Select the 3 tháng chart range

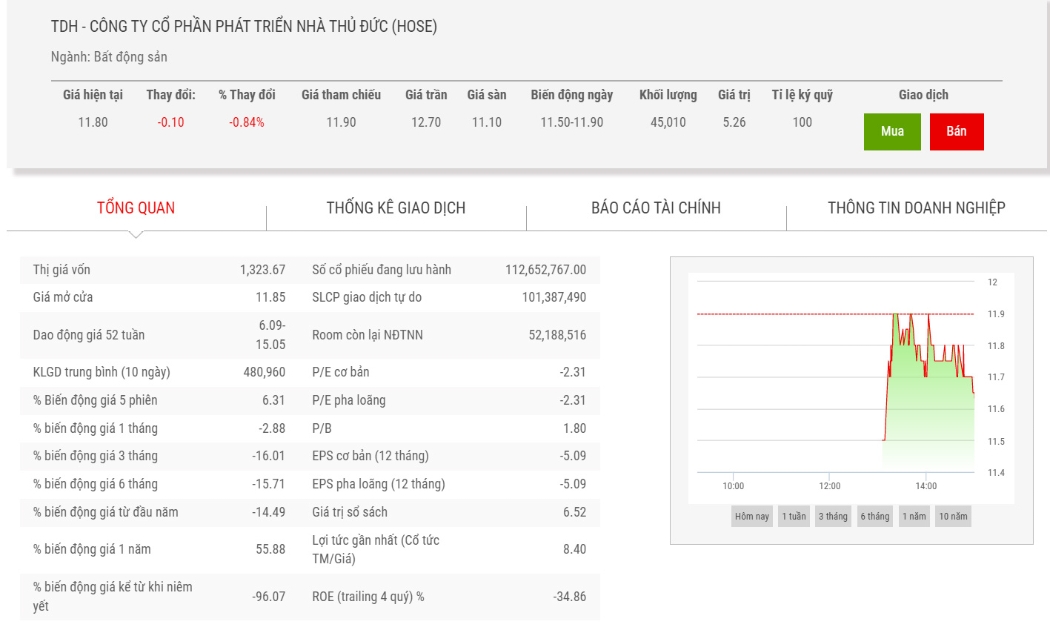pos(832,516)
